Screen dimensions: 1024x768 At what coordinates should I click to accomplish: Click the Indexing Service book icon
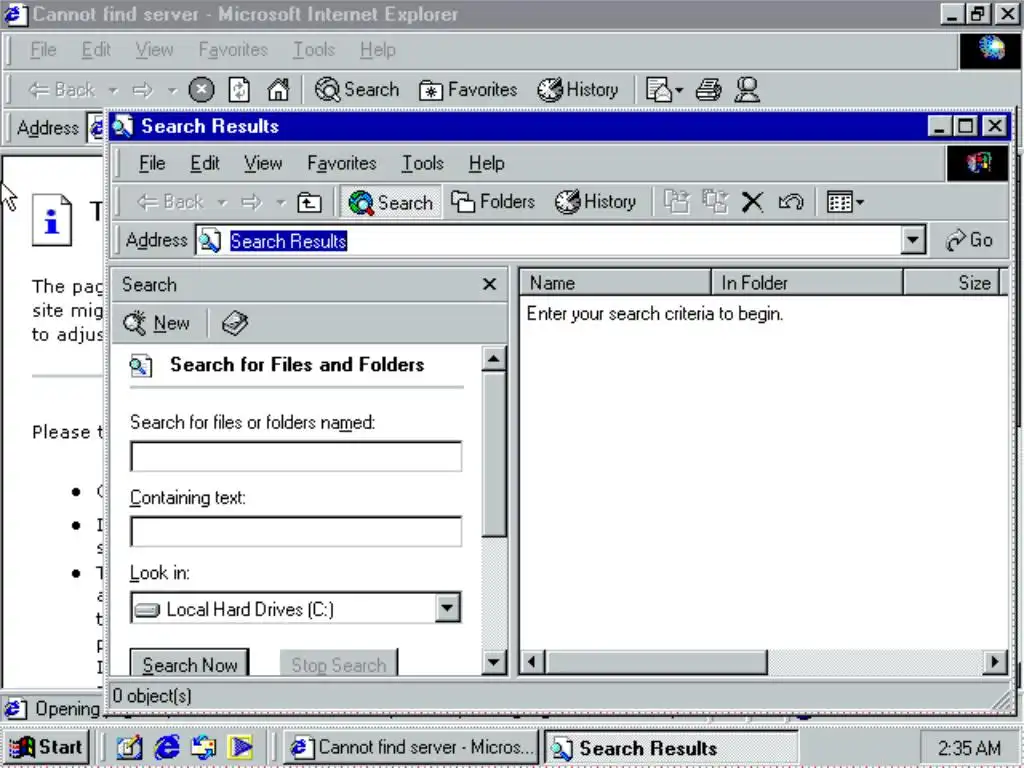(234, 323)
